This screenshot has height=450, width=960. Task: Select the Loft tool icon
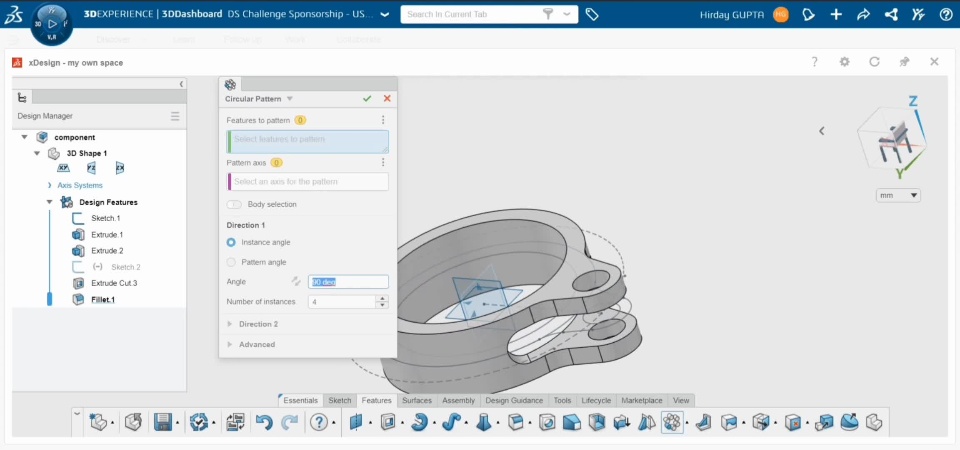484,422
